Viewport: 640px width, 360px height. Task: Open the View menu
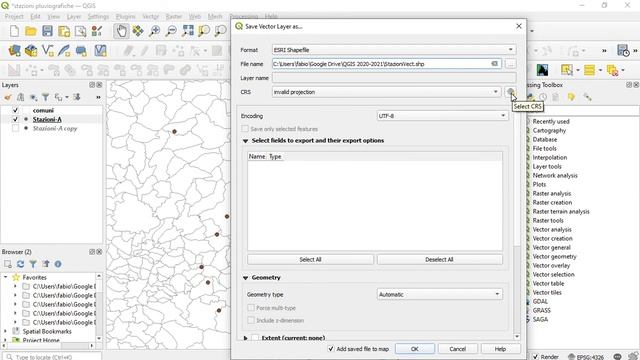(53, 16)
